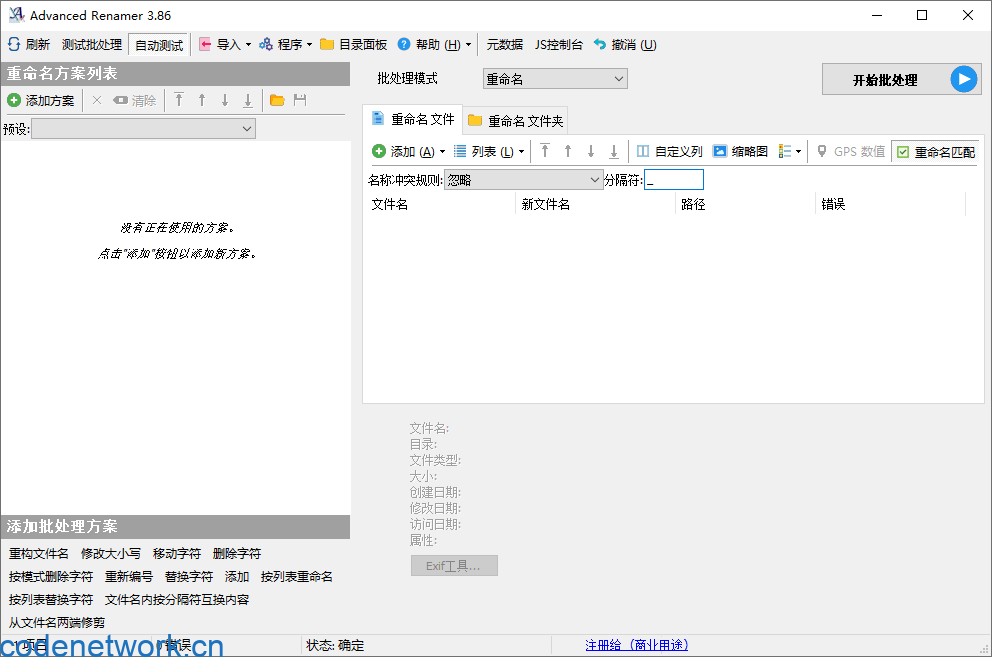Screen dimensions: 992x657
Task: Move method up in the methods toolbar
Action: click(202, 100)
